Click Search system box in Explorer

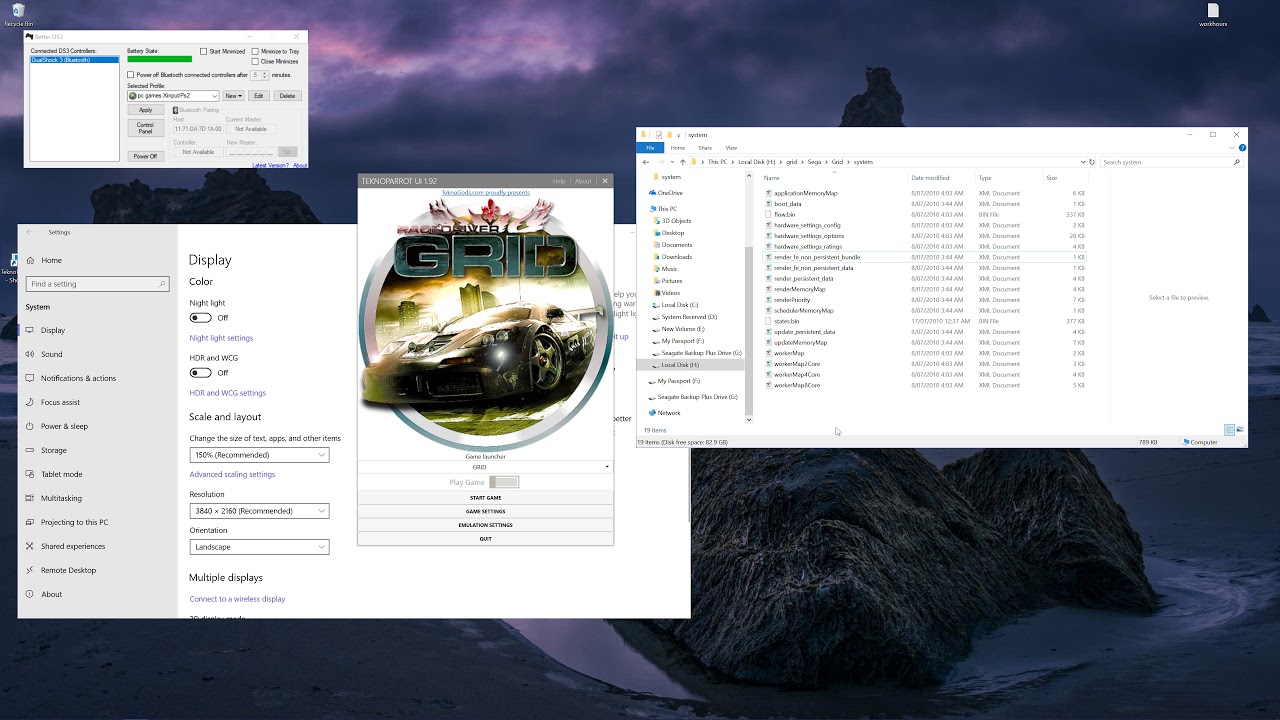pyautogui.click(x=1171, y=162)
